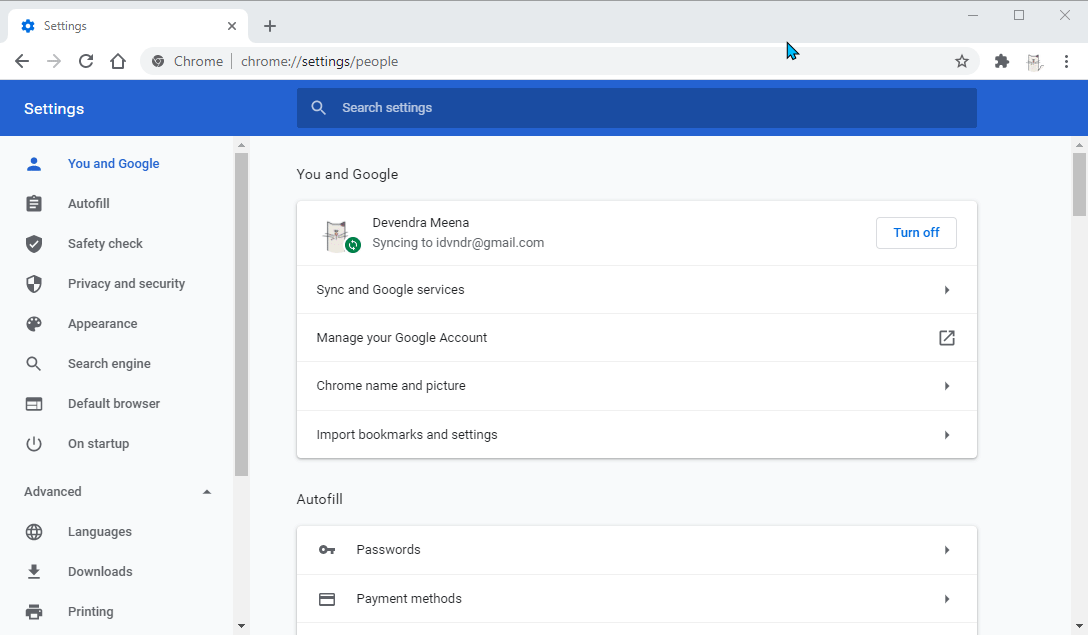Click the credit card icon beside Payment methods
Screen dimensions: 1088x635
pos(327,599)
